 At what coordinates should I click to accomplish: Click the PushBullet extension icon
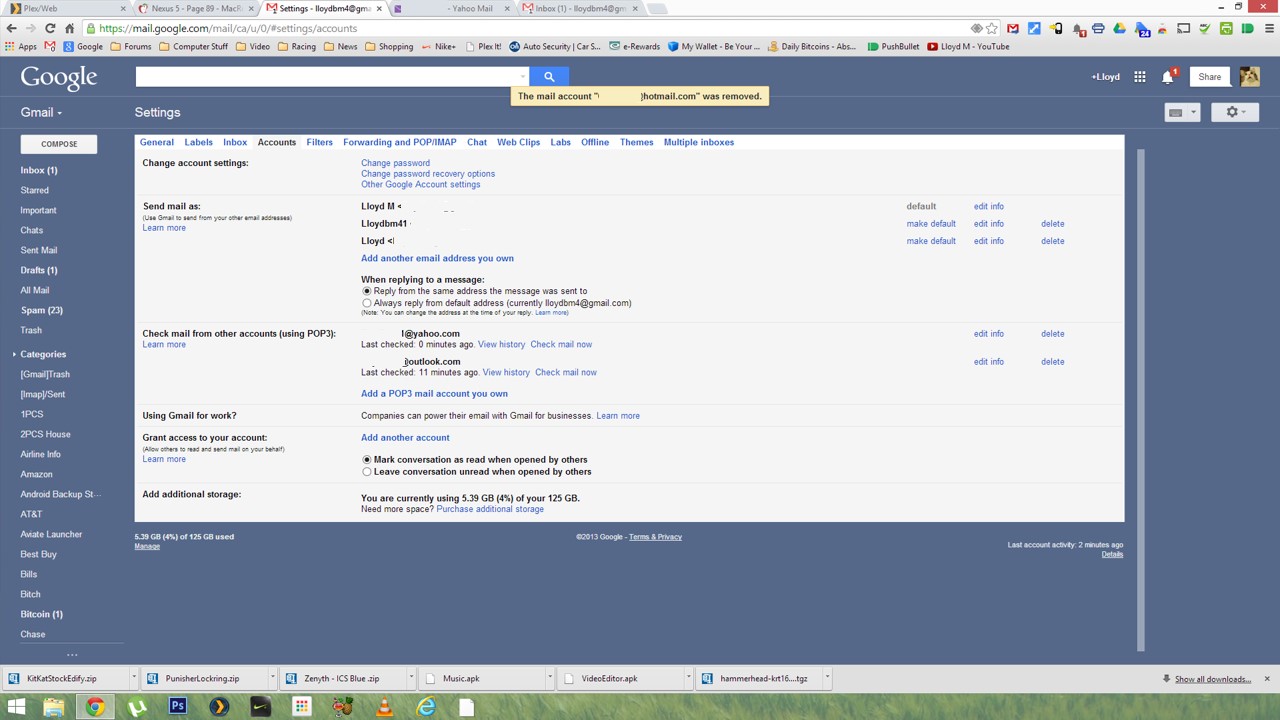[1247, 29]
